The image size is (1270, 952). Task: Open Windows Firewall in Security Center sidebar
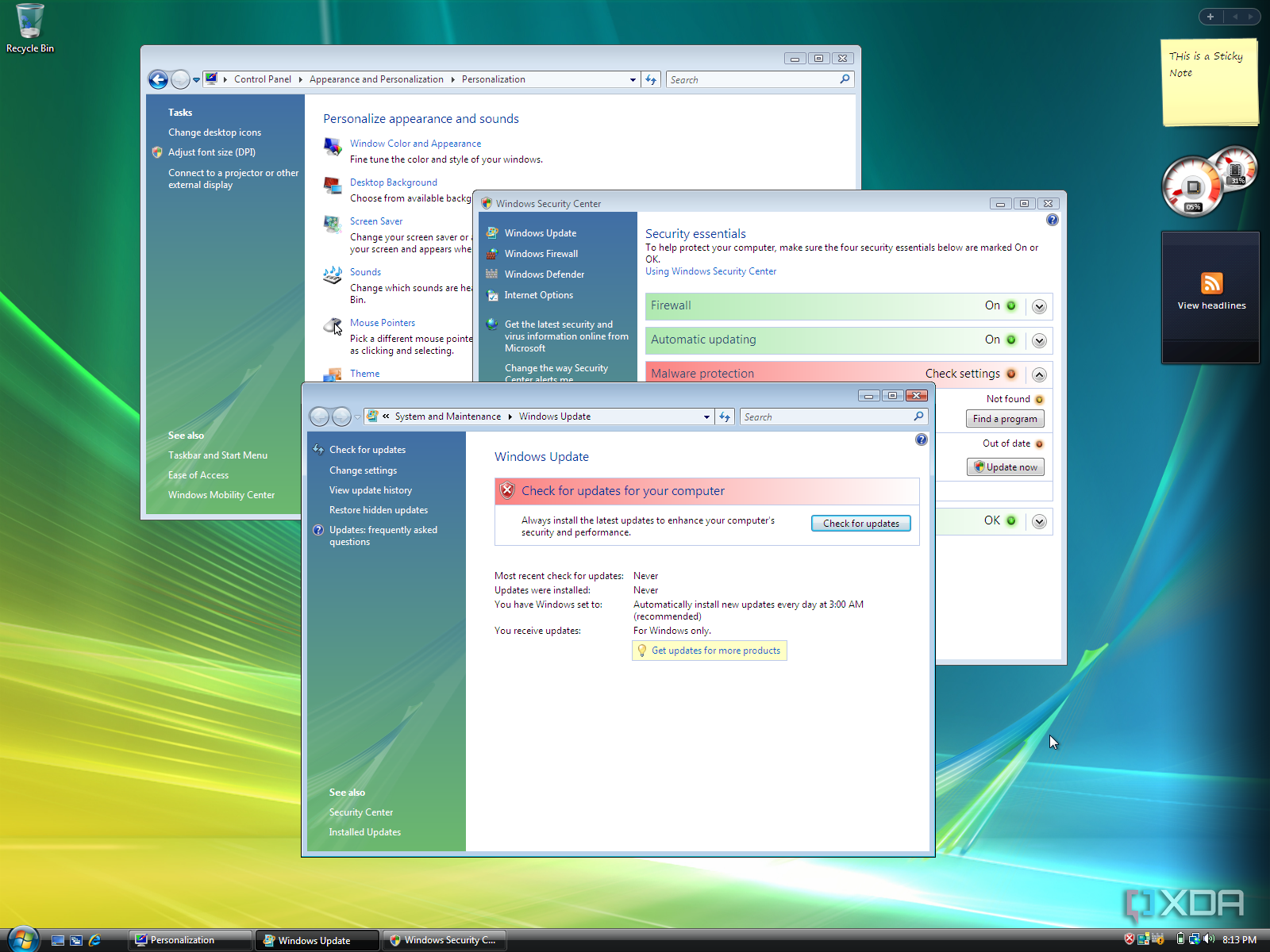point(541,254)
